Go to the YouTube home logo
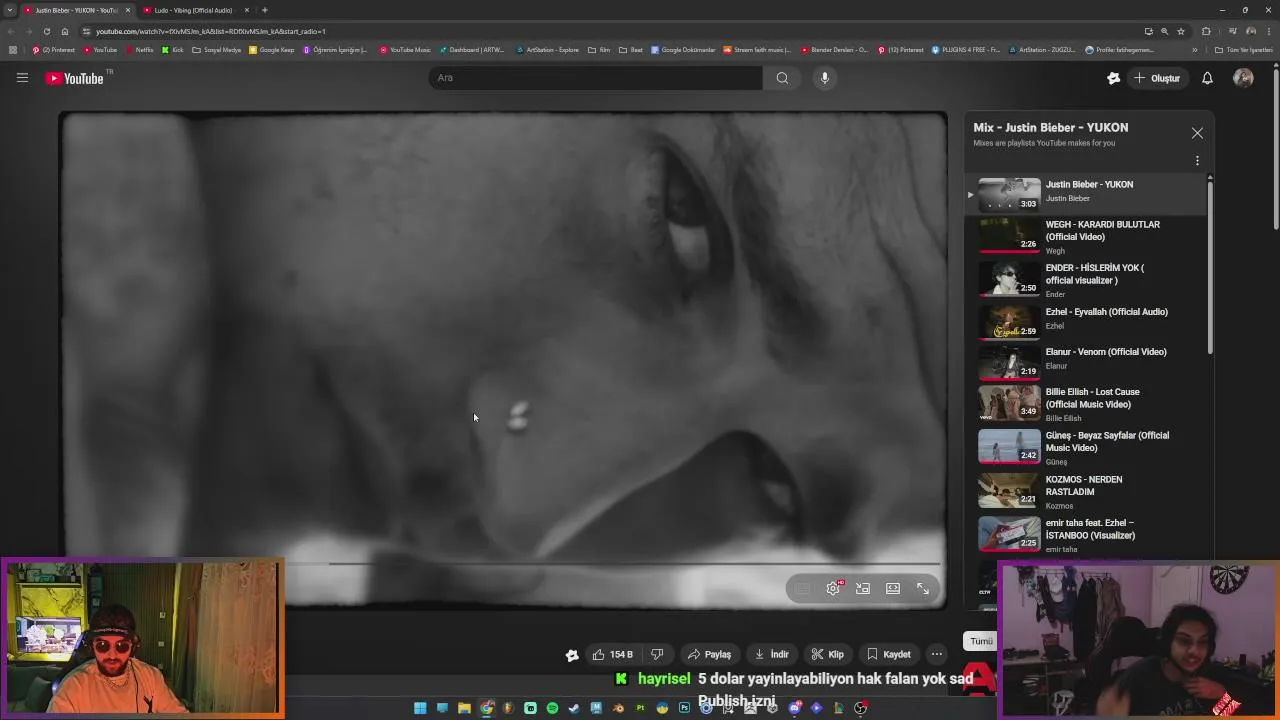 75,78
